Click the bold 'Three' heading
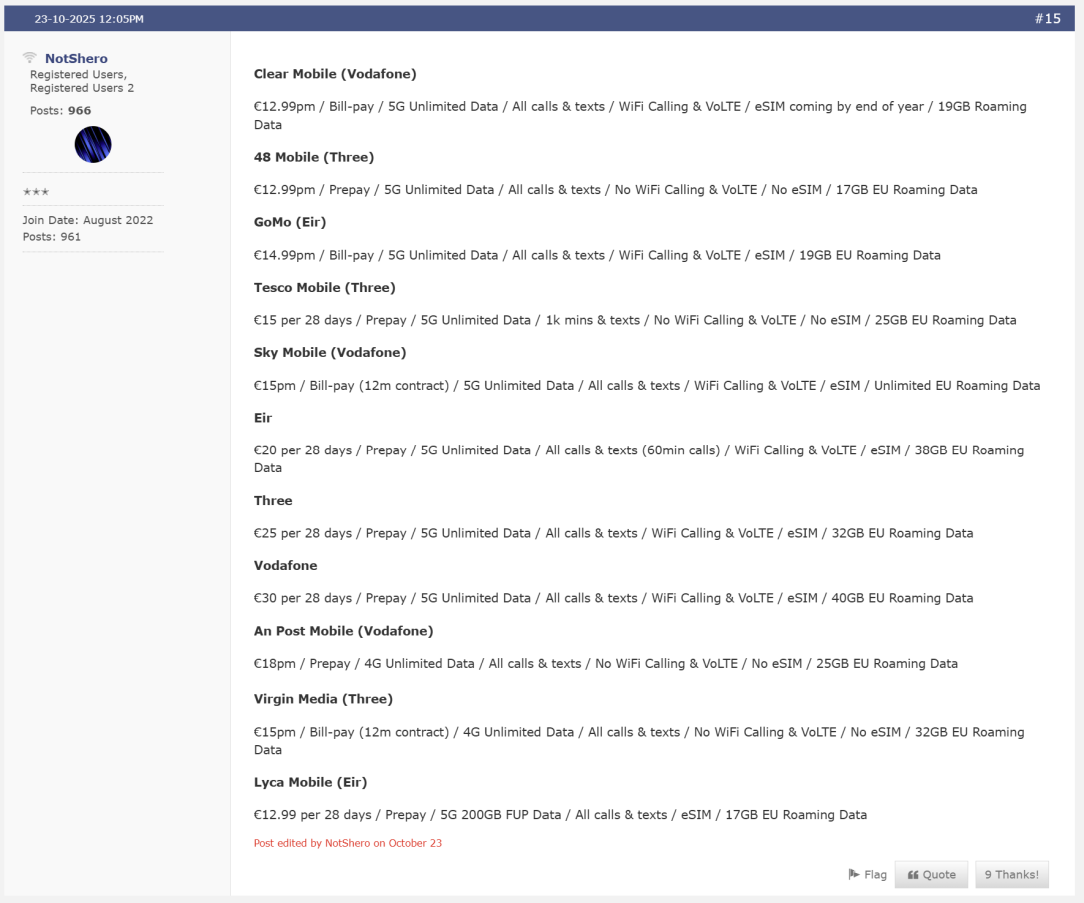The image size is (1084, 903). pos(273,501)
